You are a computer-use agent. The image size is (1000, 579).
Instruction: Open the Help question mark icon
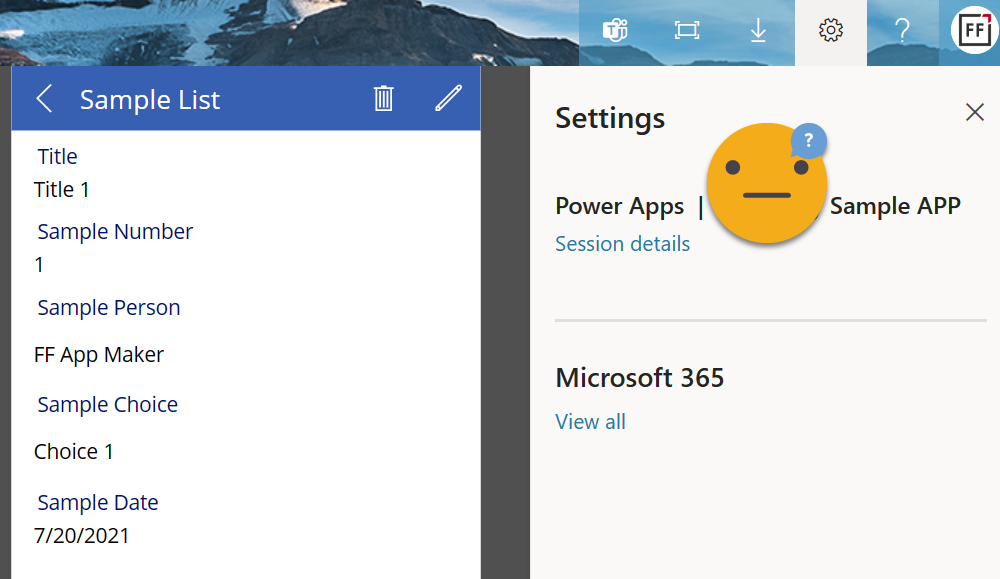902,30
